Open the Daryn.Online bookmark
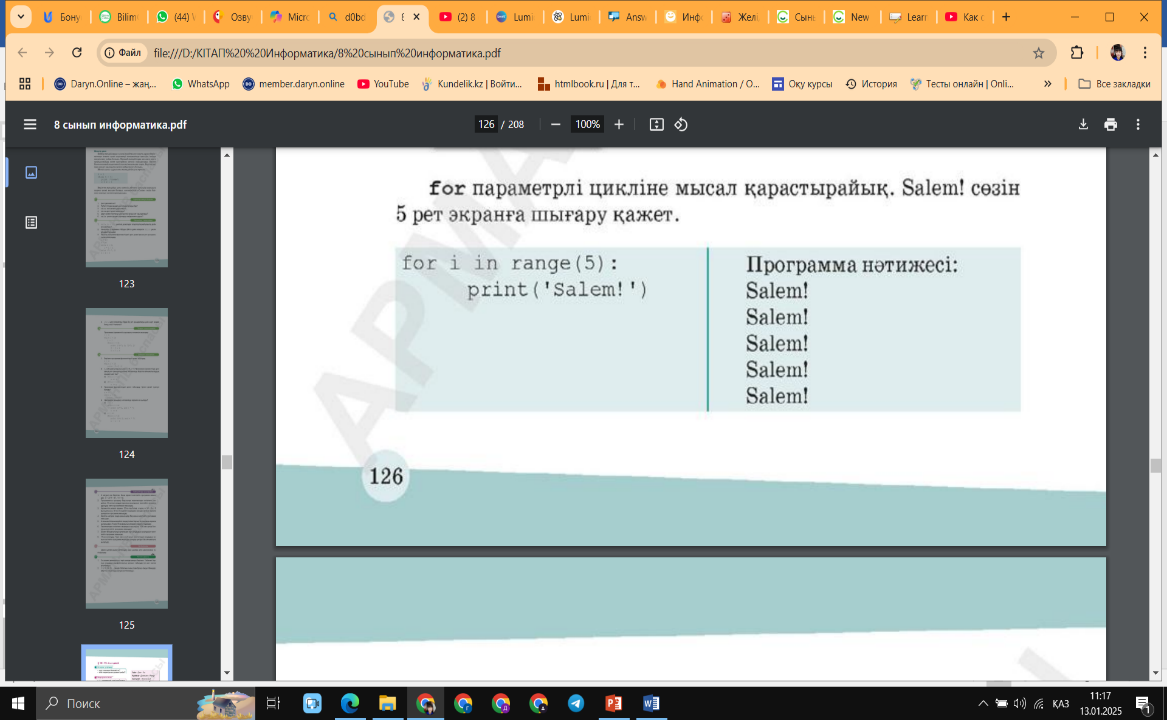 click(x=105, y=84)
